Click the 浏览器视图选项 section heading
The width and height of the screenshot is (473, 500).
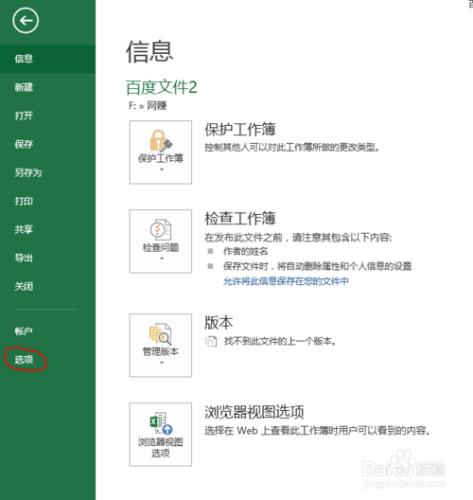tap(254, 412)
